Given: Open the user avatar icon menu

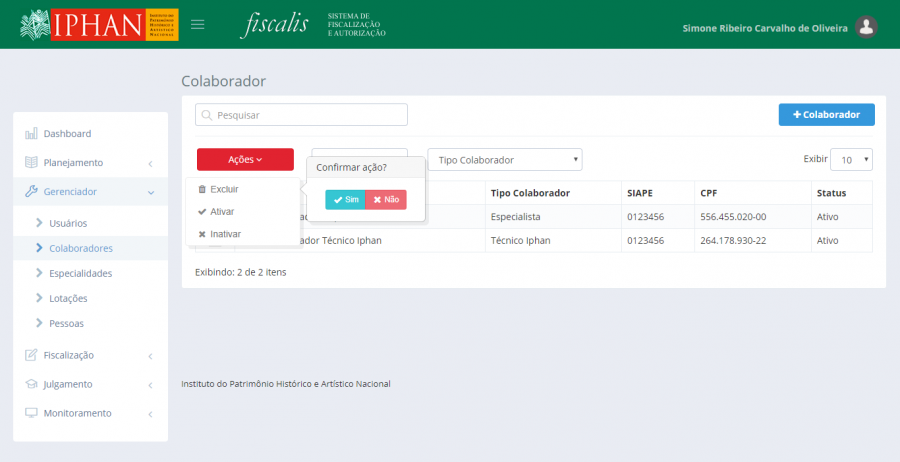Looking at the screenshot, I should click(x=867, y=28).
